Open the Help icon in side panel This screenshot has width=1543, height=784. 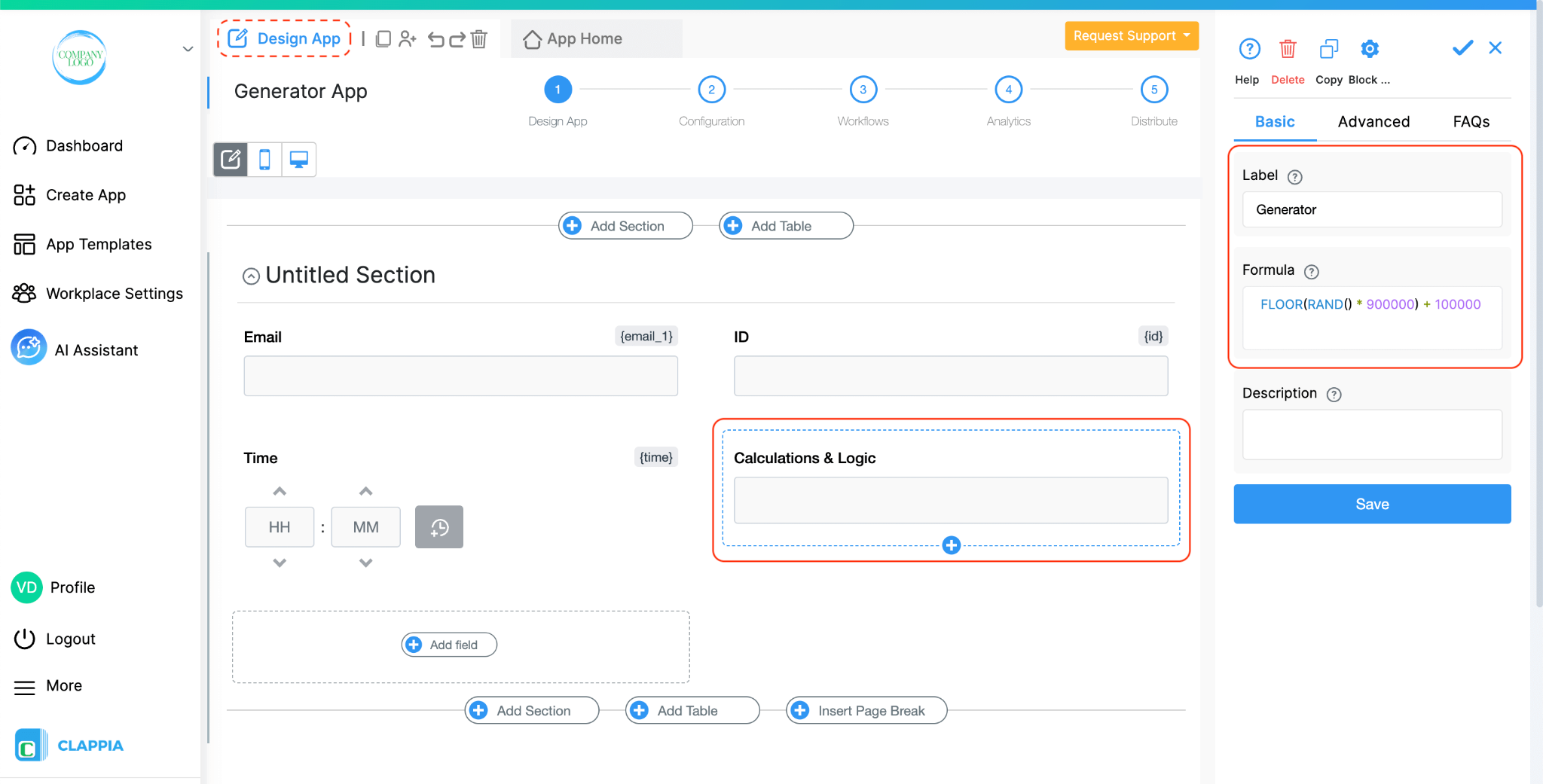1249,49
